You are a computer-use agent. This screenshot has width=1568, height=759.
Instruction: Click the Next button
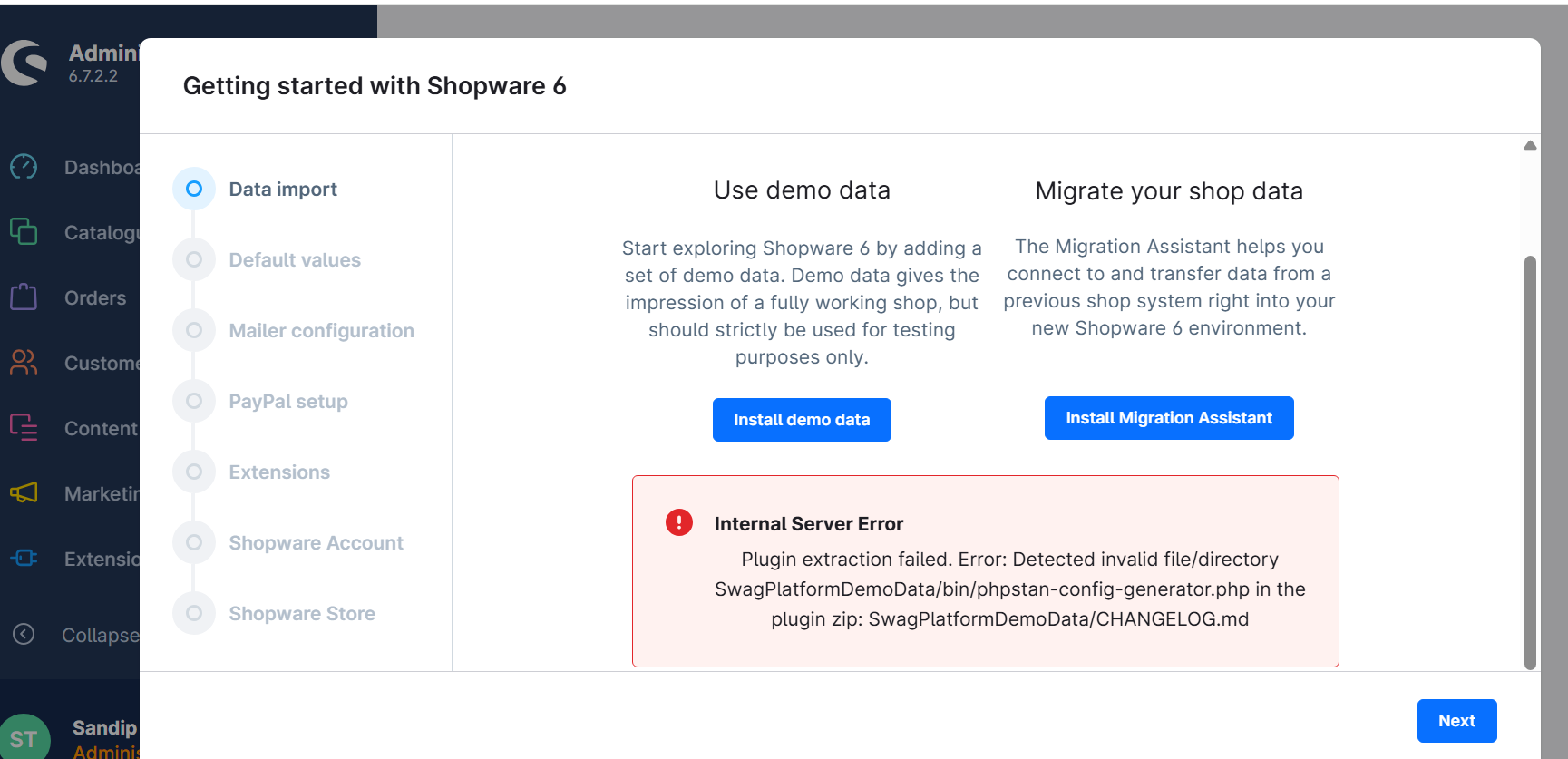(1456, 721)
